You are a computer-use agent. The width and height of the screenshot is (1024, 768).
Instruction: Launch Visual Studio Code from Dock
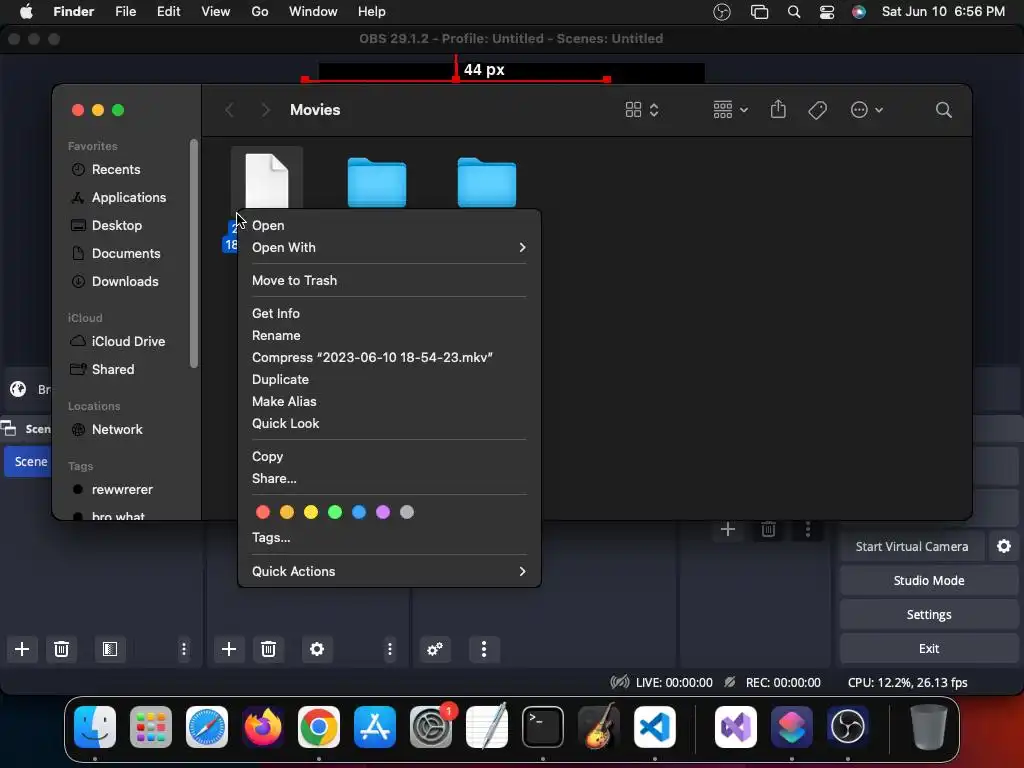(654, 727)
